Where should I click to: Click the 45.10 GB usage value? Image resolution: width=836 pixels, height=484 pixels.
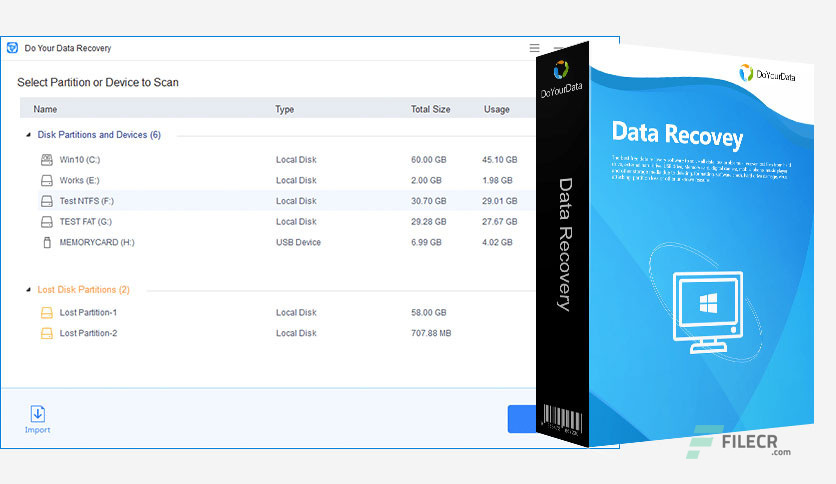pyautogui.click(x=500, y=159)
